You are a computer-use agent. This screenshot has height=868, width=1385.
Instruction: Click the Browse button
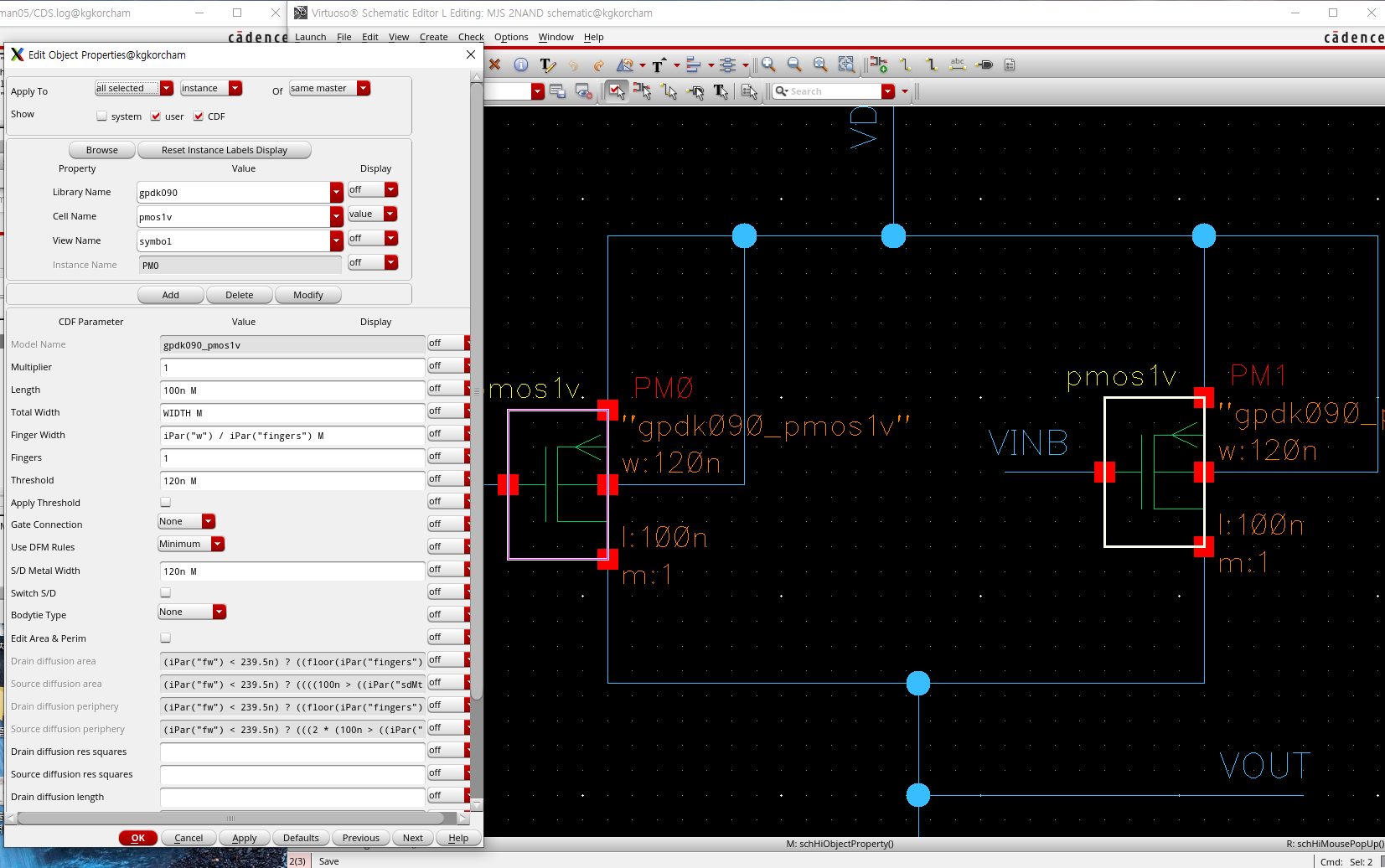point(102,150)
